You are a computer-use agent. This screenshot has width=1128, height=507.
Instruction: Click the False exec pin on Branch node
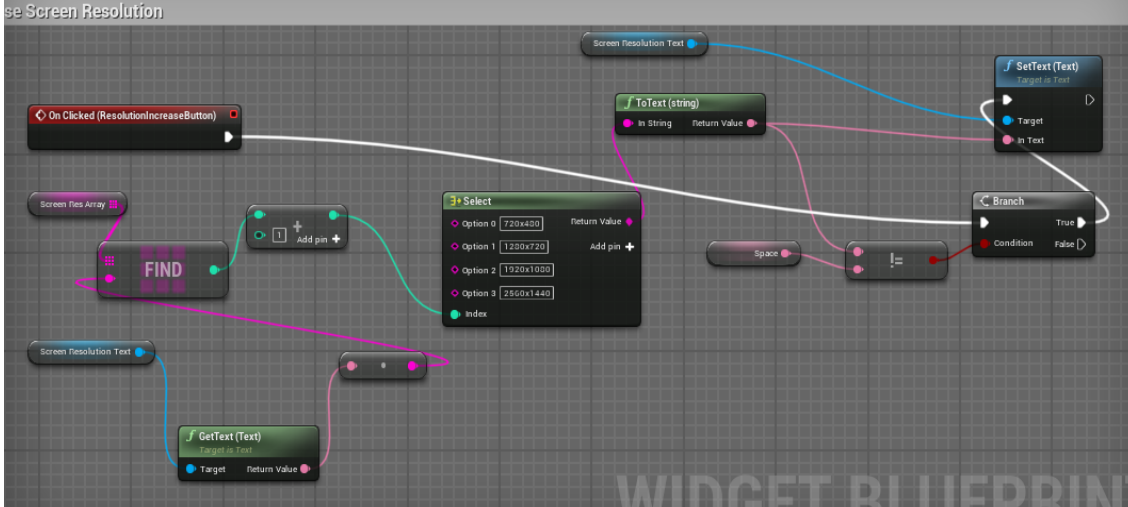coord(1081,244)
